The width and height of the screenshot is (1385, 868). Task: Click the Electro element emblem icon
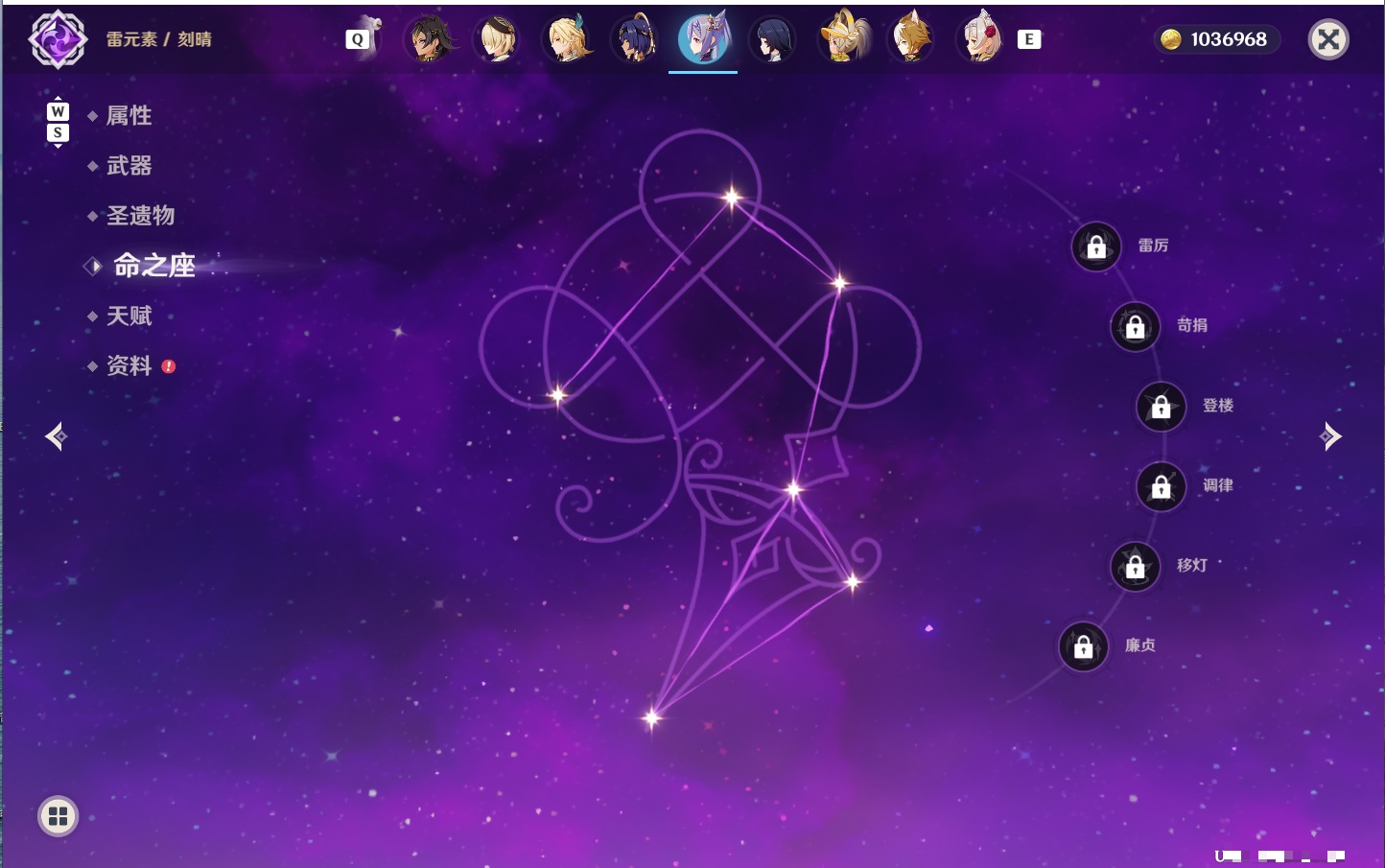58,39
